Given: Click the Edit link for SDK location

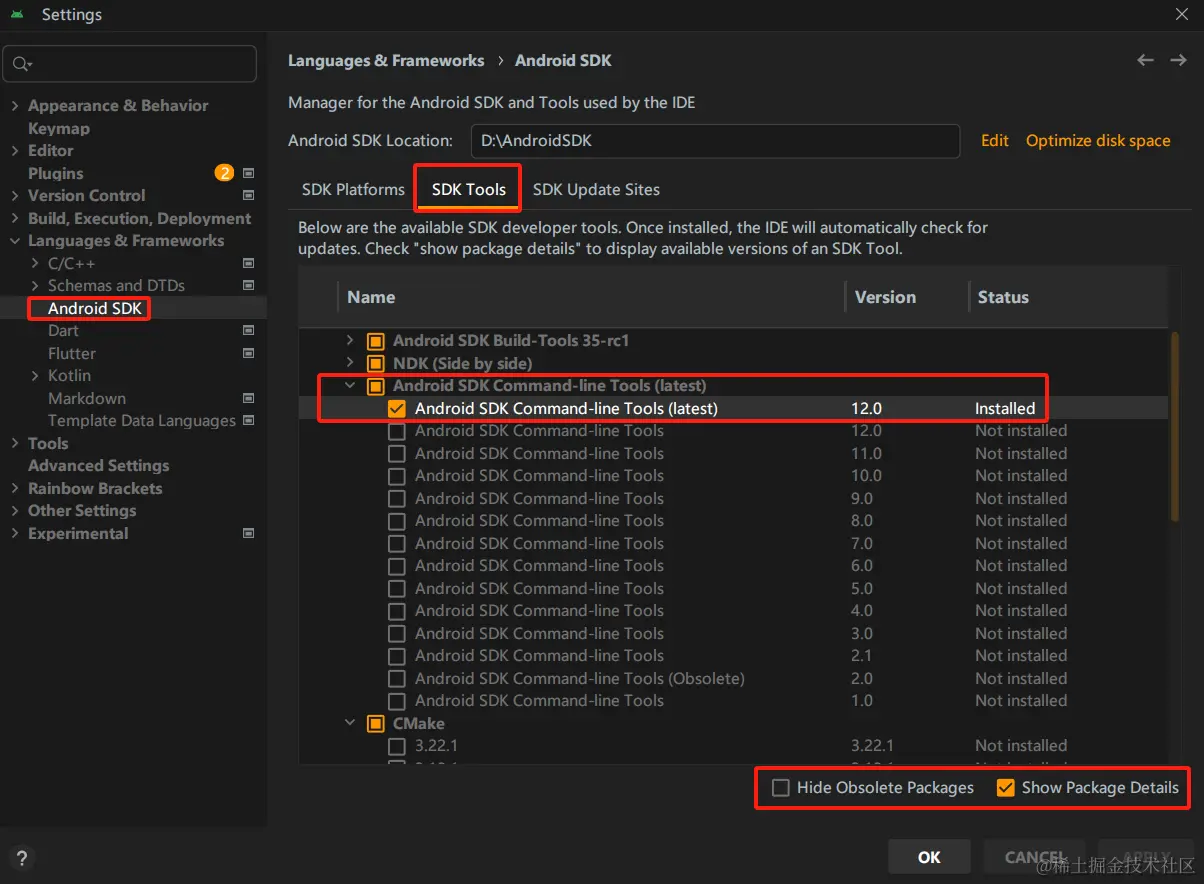Looking at the screenshot, I should [995, 141].
